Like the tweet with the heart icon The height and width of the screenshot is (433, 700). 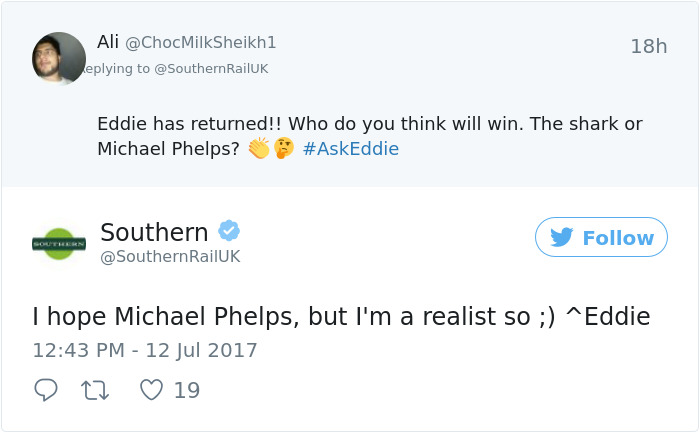pyautogui.click(x=151, y=390)
